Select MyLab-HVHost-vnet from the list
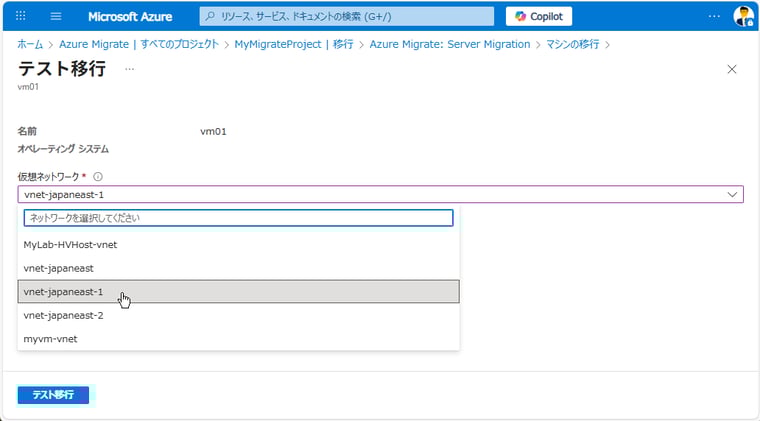 tap(238, 245)
